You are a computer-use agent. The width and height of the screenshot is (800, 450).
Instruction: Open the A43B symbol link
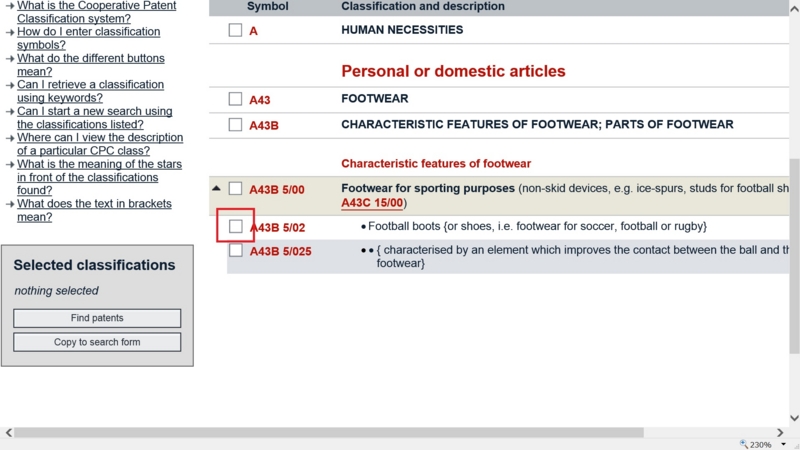pos(264,126)
